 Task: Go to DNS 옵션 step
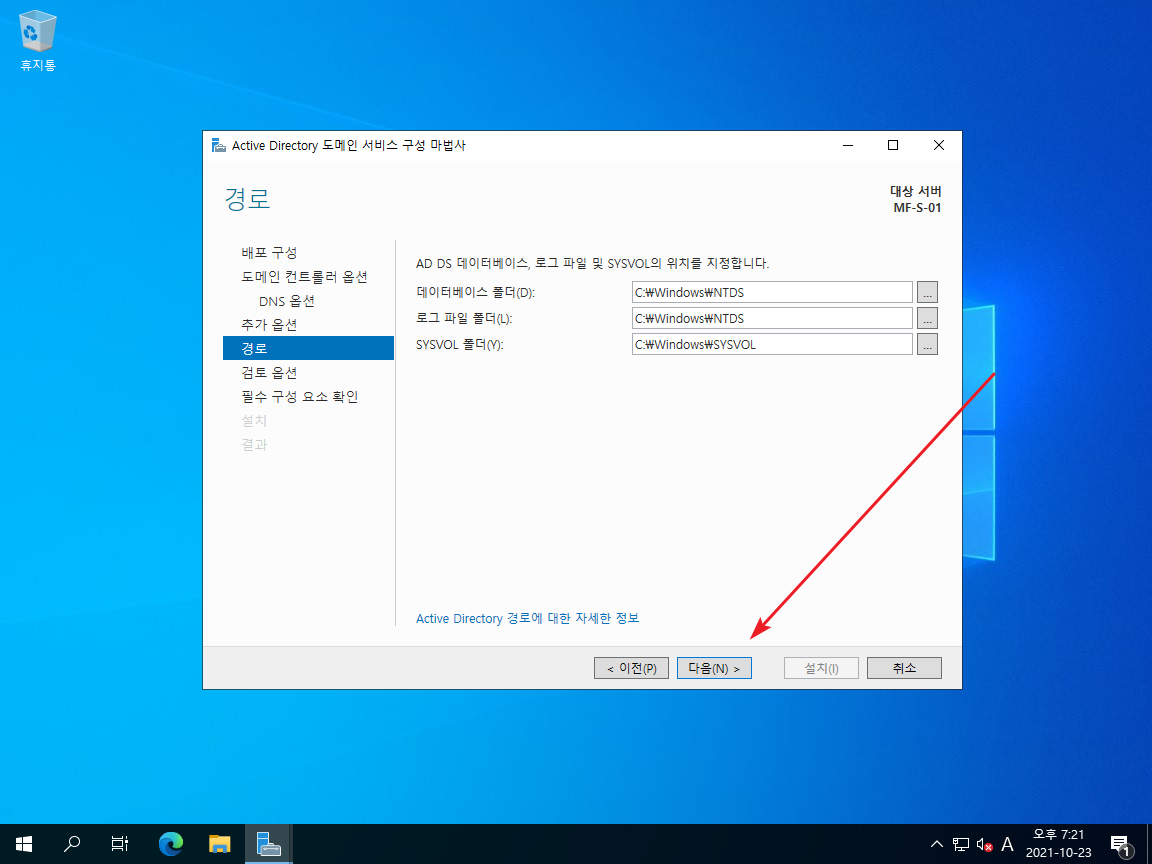[287, 301]
